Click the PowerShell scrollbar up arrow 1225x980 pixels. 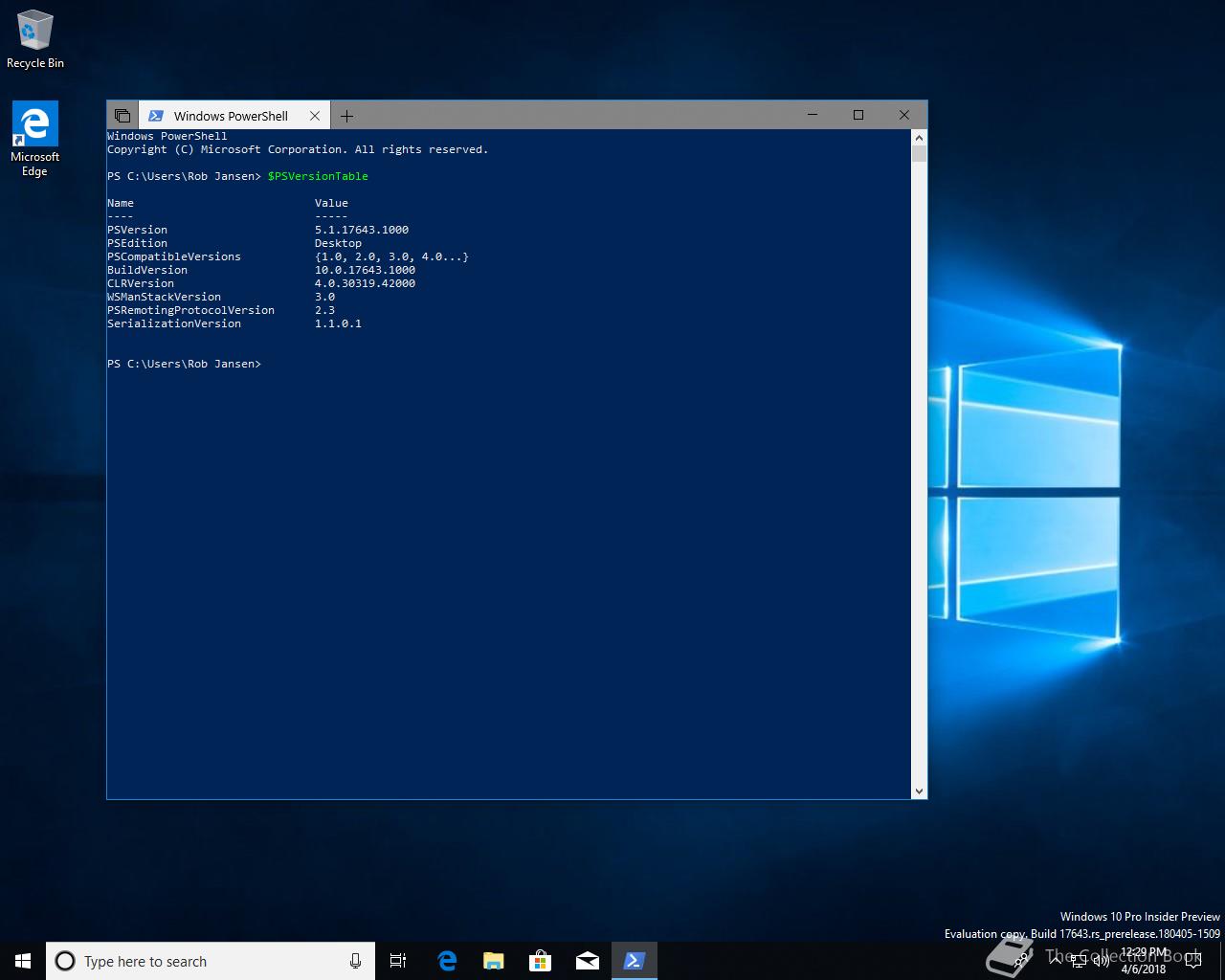[919, 137]
